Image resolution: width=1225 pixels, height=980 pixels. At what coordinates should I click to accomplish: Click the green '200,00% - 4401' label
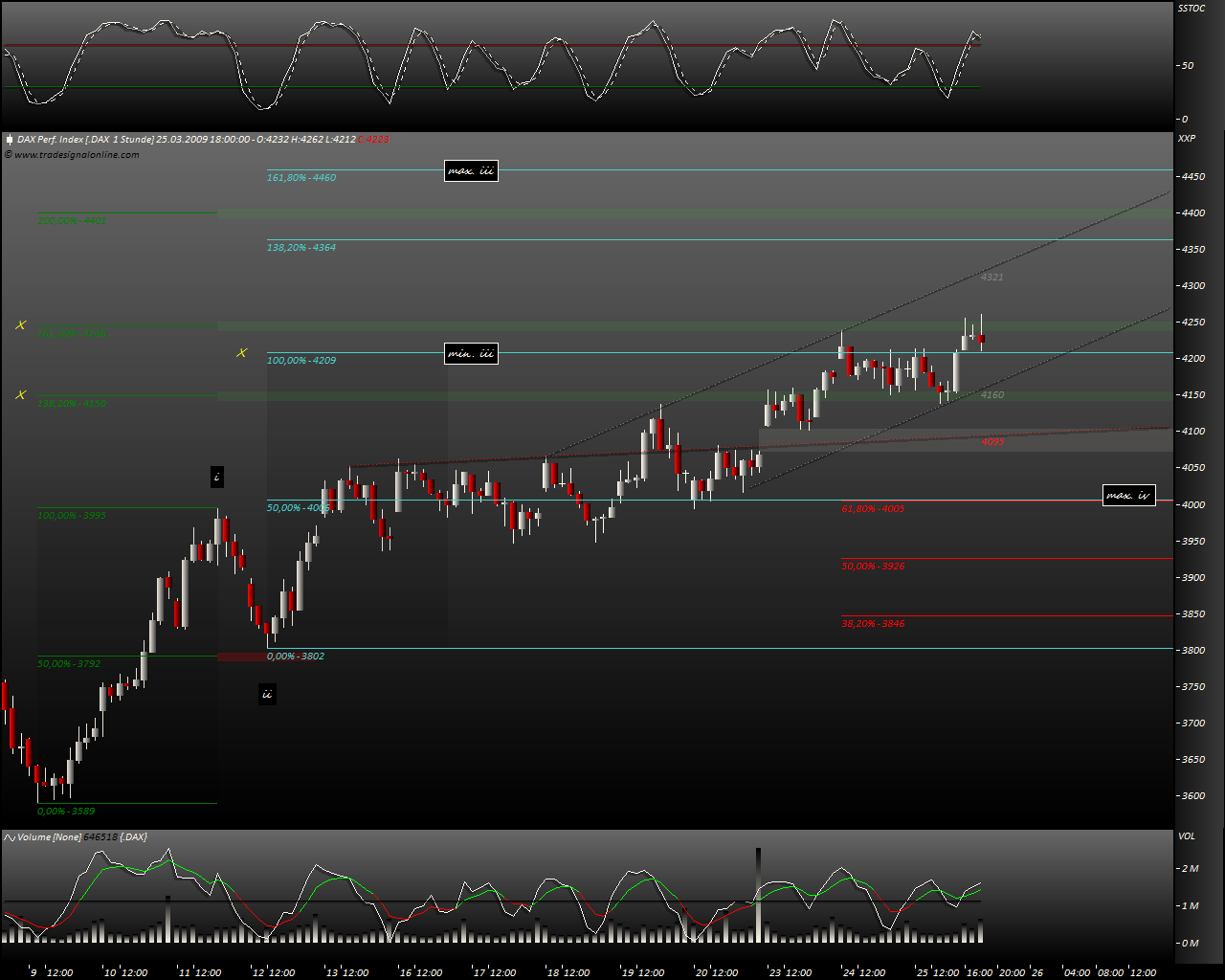point(72,221)
